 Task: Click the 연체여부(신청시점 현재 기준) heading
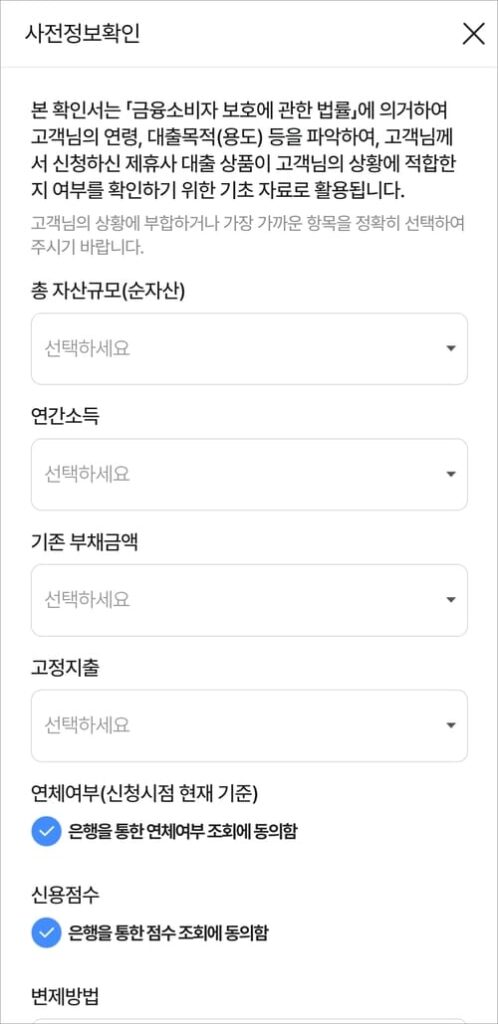(x=145, y=793)
